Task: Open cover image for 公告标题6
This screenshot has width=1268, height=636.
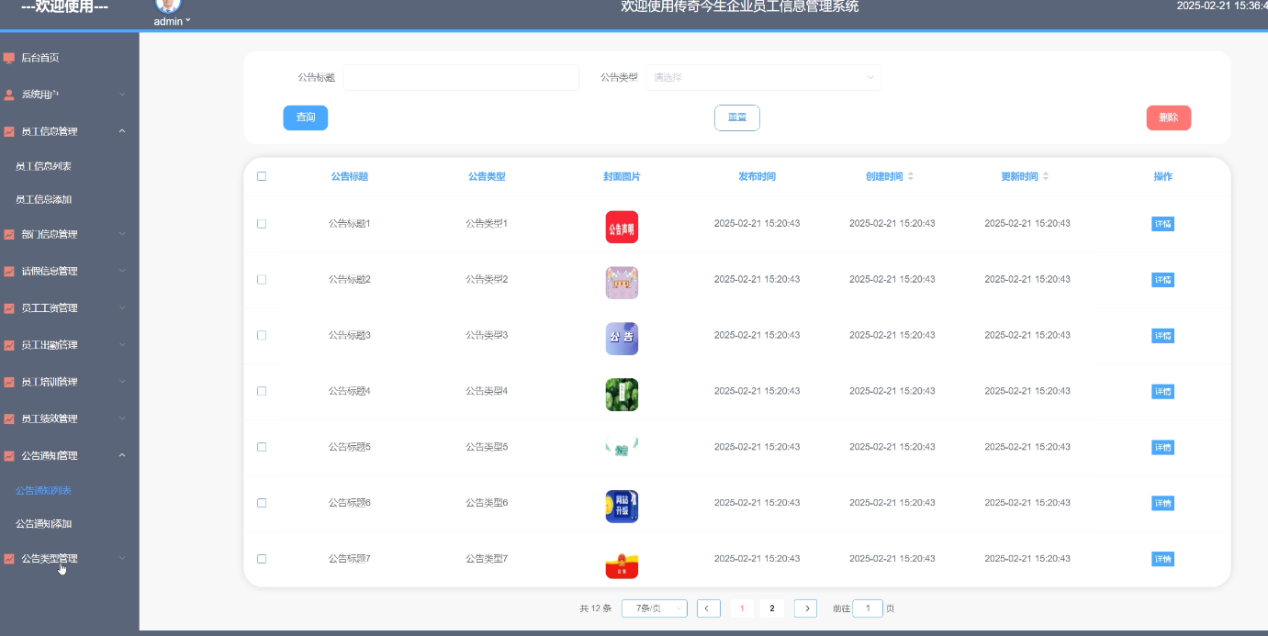Action: tap(621, 506)
